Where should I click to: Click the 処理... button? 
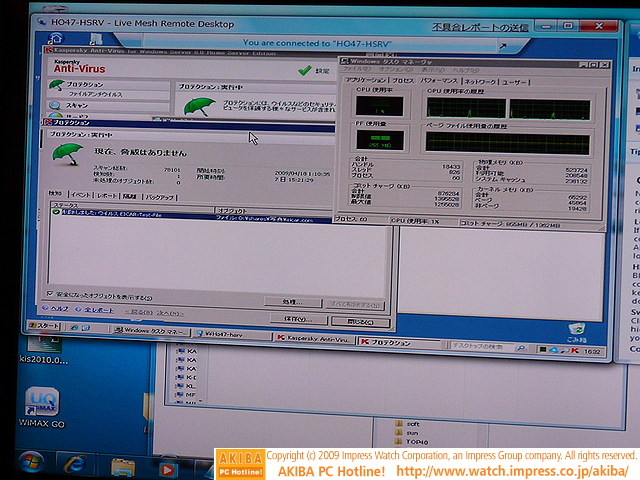291,301
